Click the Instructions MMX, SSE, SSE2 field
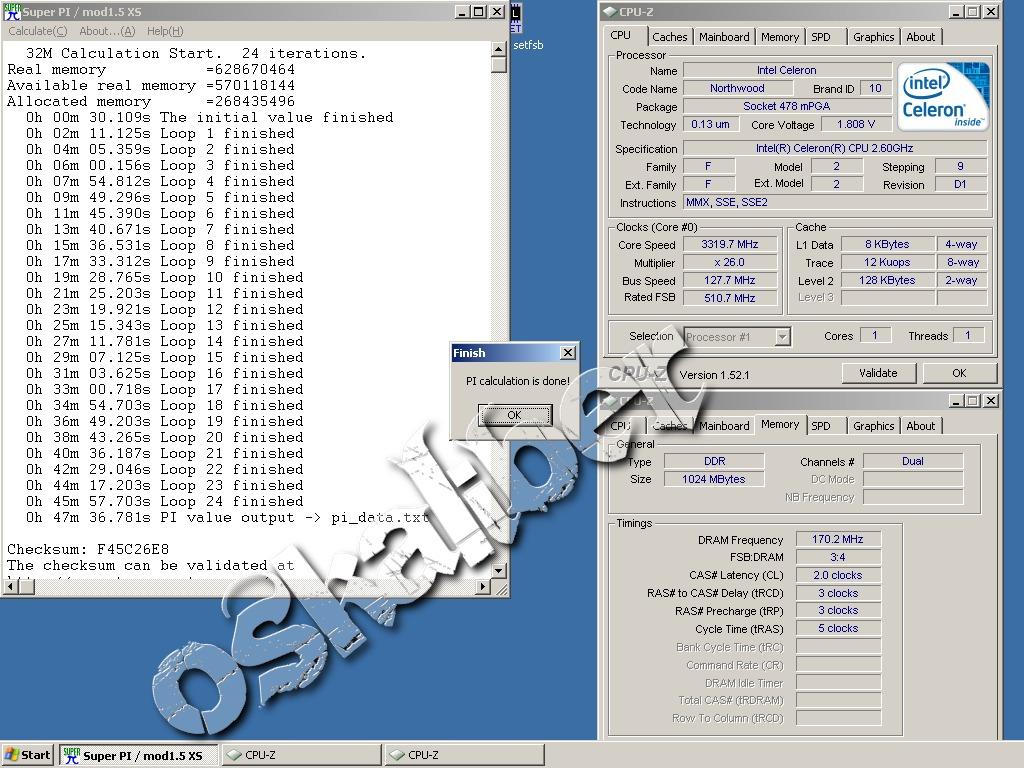 click(835, 202)
